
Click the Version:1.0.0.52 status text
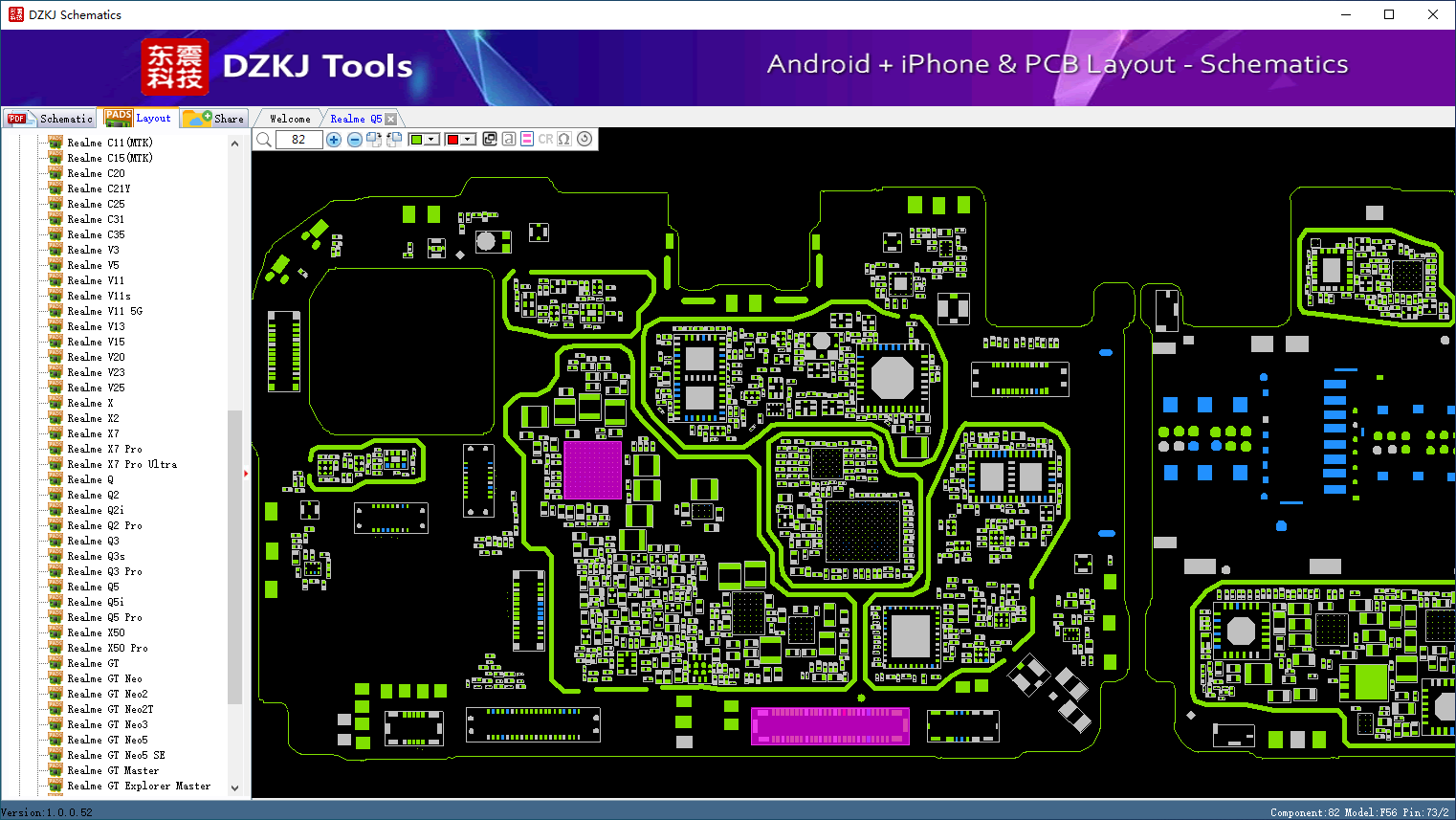(x=47, y=812)
